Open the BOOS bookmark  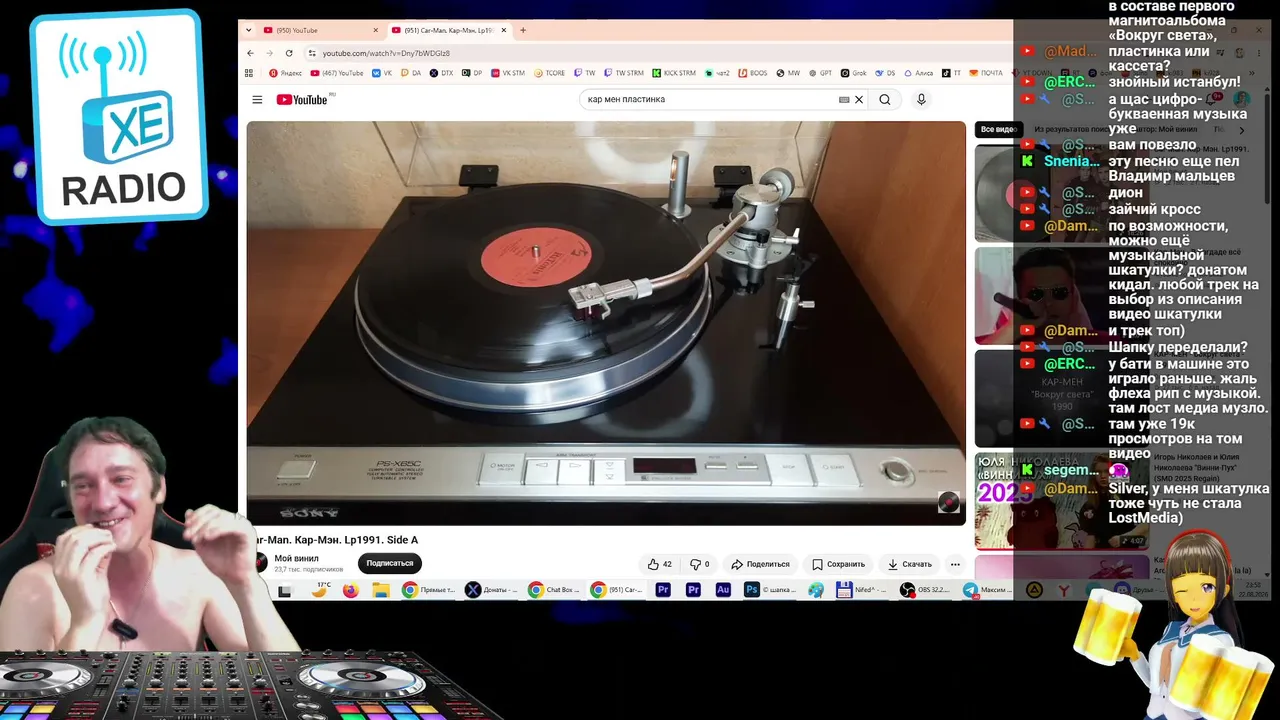tap(753, 73)
